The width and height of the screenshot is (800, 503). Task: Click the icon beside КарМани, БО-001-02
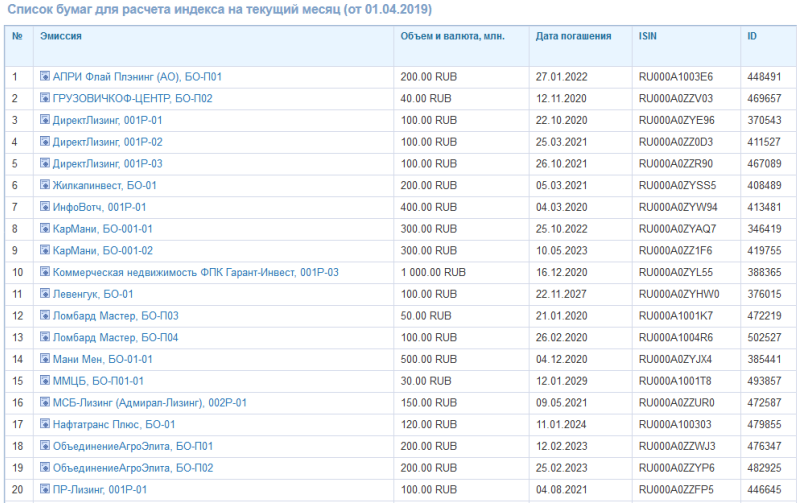pos(45,250)
